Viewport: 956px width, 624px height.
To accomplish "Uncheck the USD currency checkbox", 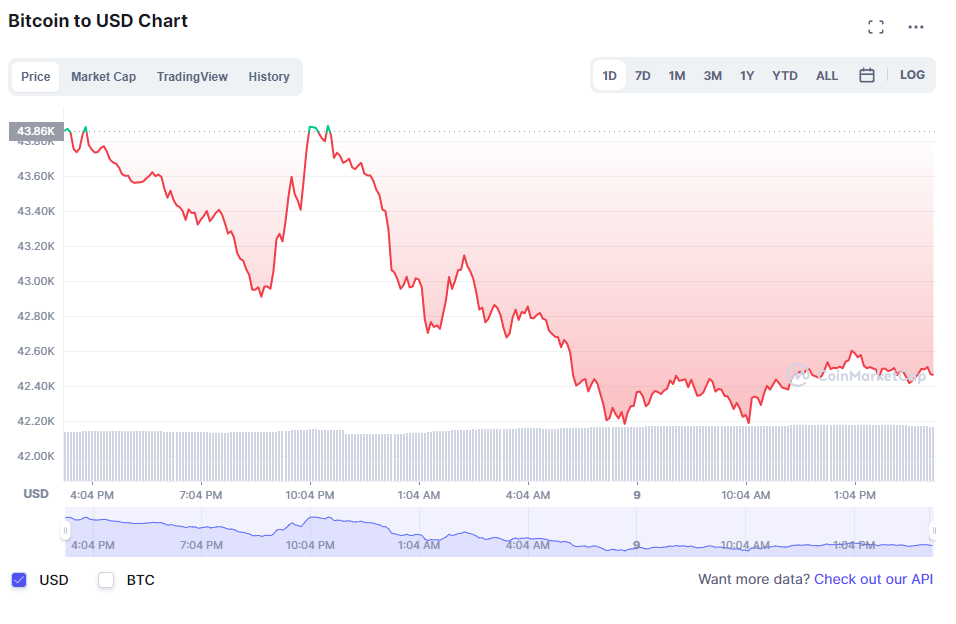I will (19, 580).
